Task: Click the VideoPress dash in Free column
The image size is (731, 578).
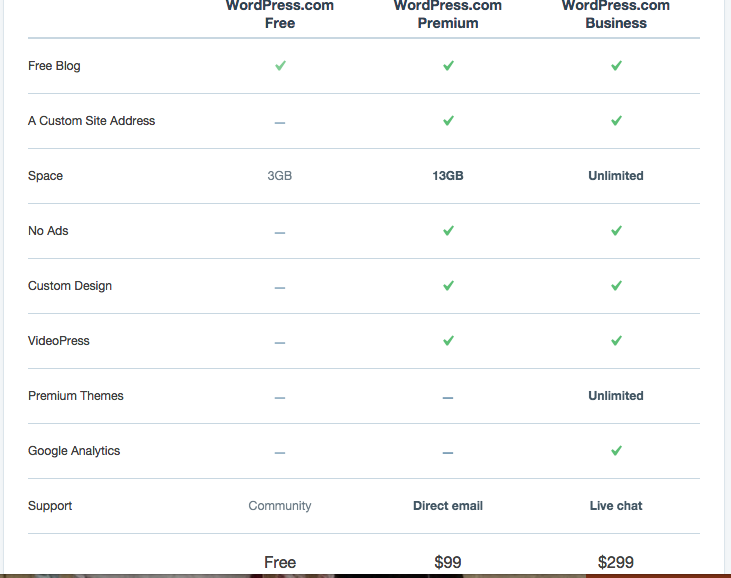Action: point(280,342)
